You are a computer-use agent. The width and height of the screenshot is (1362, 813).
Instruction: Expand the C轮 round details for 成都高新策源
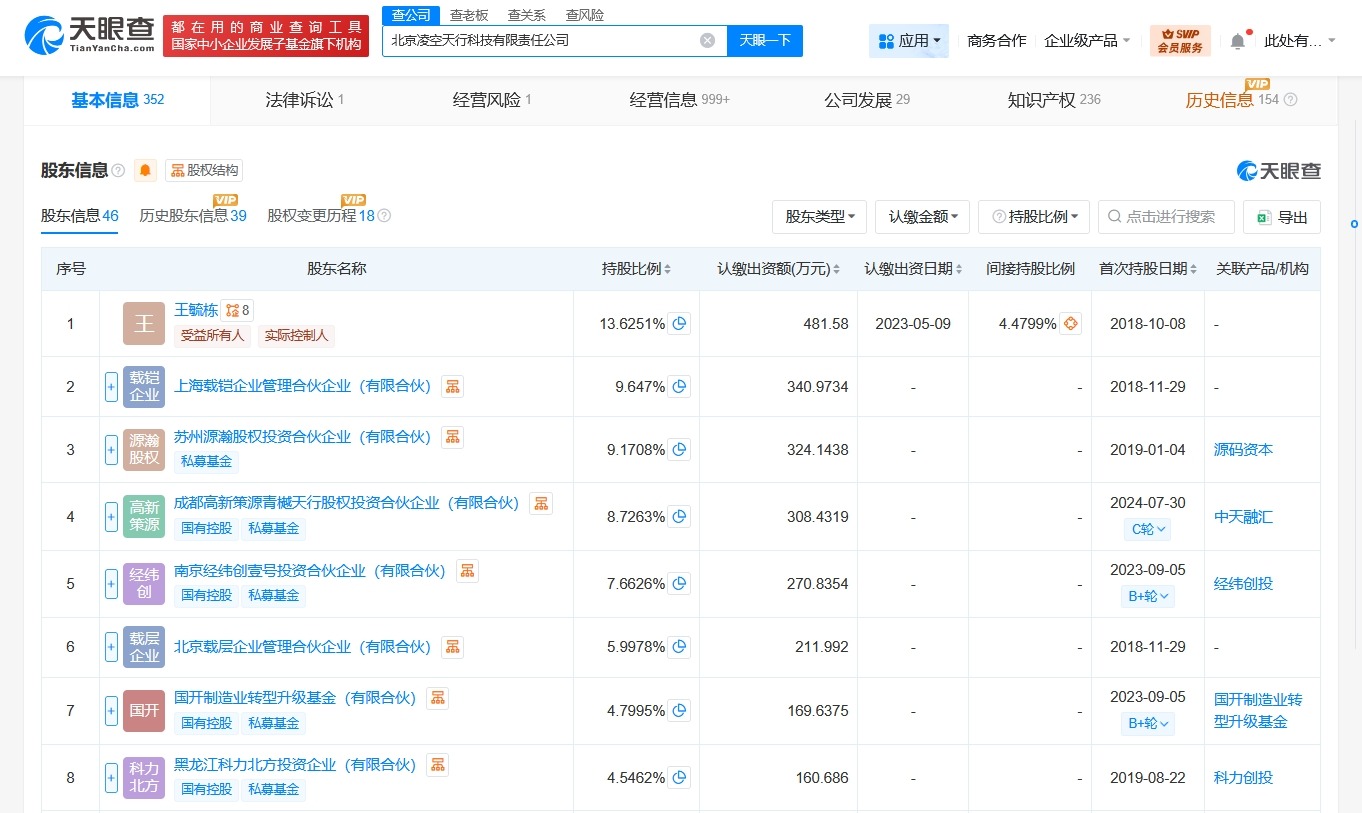point(1147,529)
